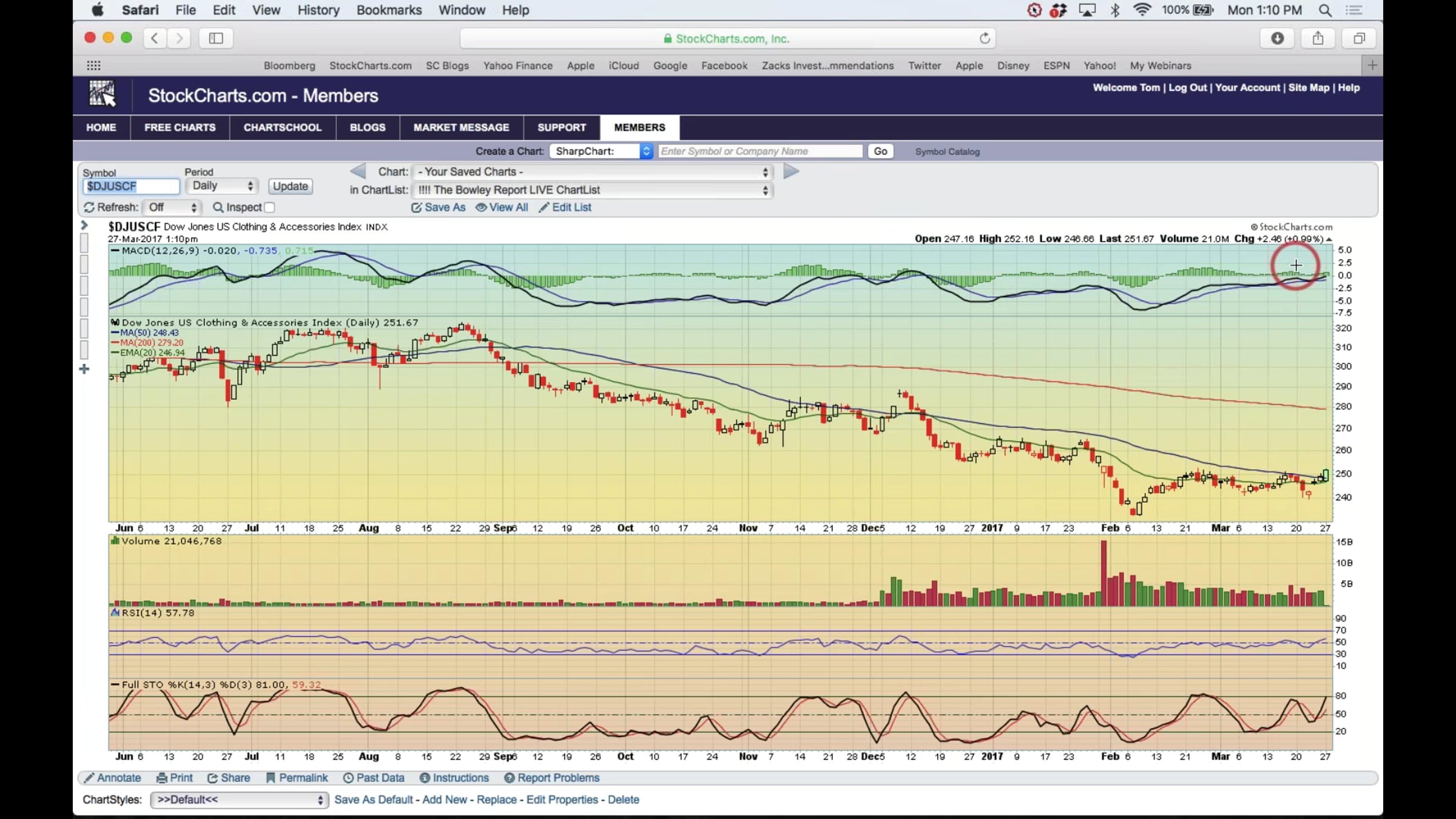Share the chart
The width and height of the screenshot is (1456, 819).
tap(229, 778)
